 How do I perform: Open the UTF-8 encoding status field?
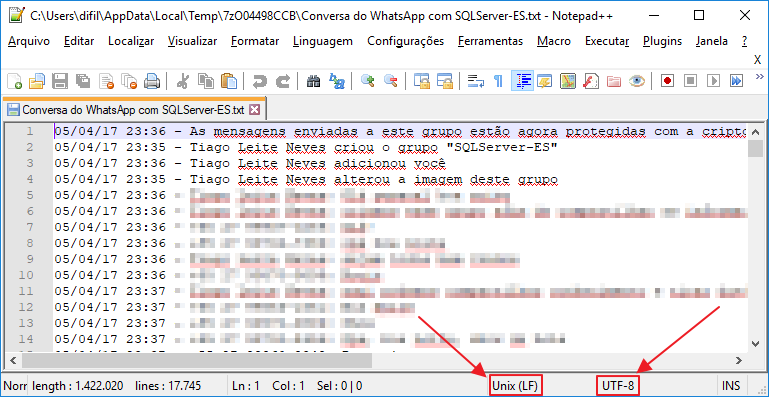618,386
